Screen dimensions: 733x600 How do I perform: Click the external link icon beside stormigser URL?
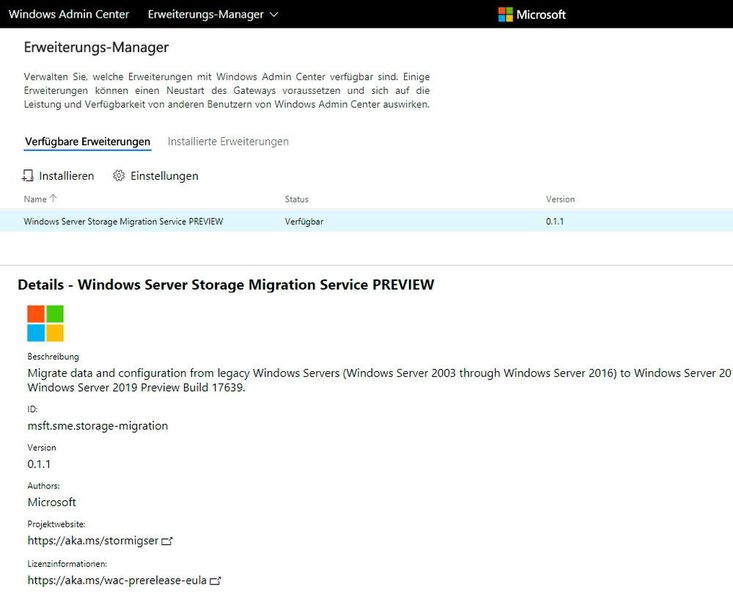pyautogui.click(x=167, y=541)
